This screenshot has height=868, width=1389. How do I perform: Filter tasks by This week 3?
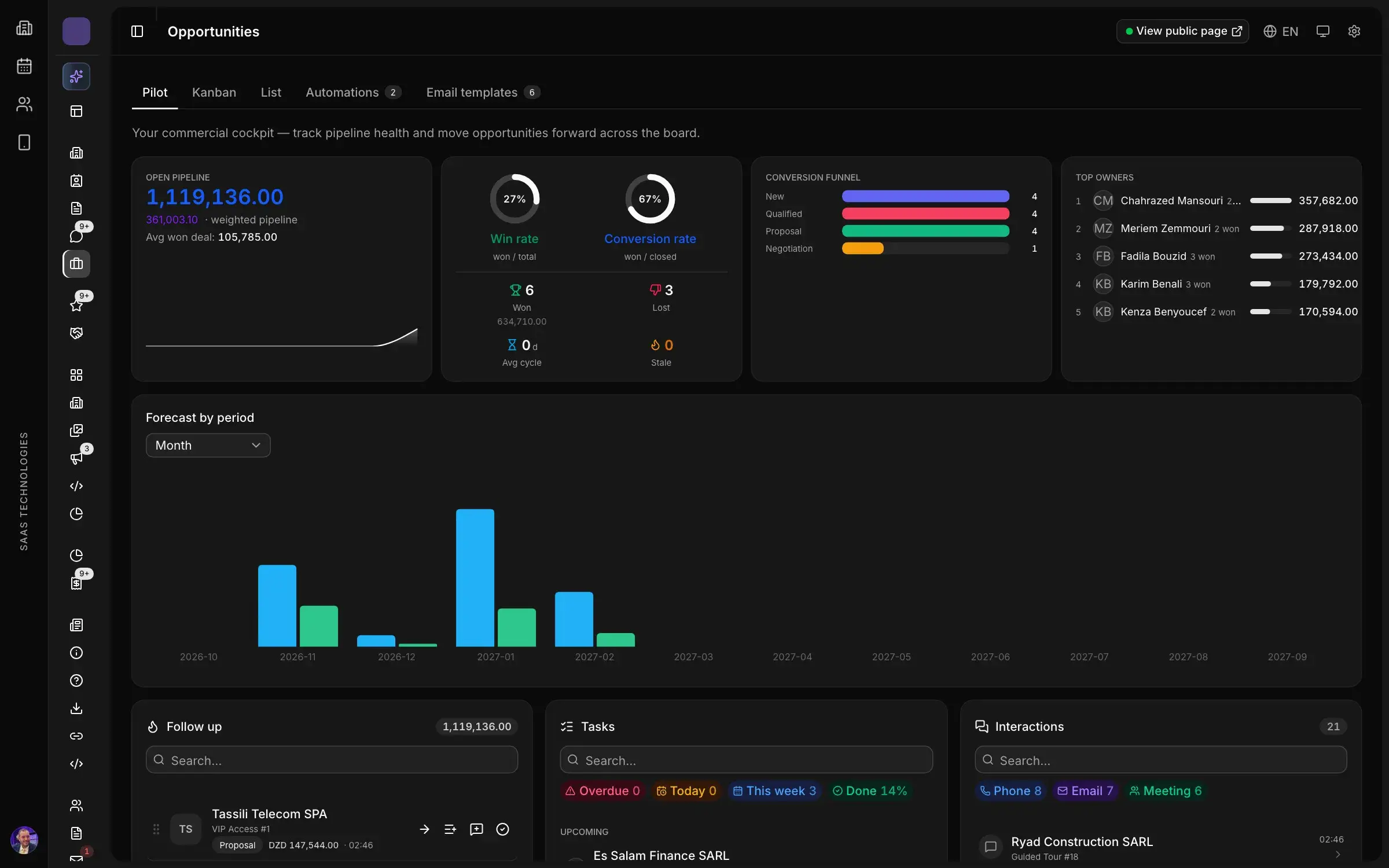[x=774, y=791]
